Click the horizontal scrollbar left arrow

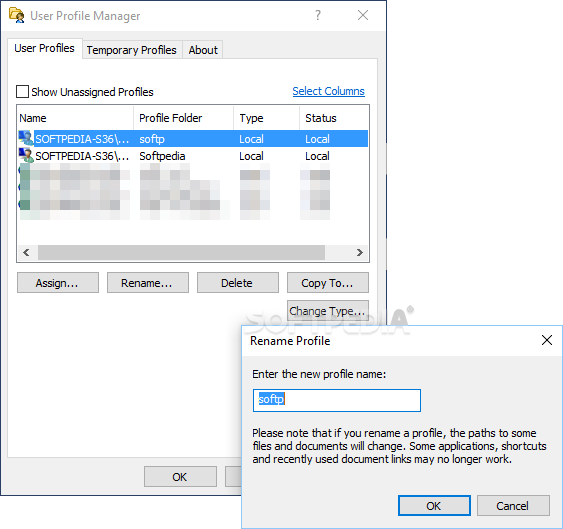click(x=26, y=252)
